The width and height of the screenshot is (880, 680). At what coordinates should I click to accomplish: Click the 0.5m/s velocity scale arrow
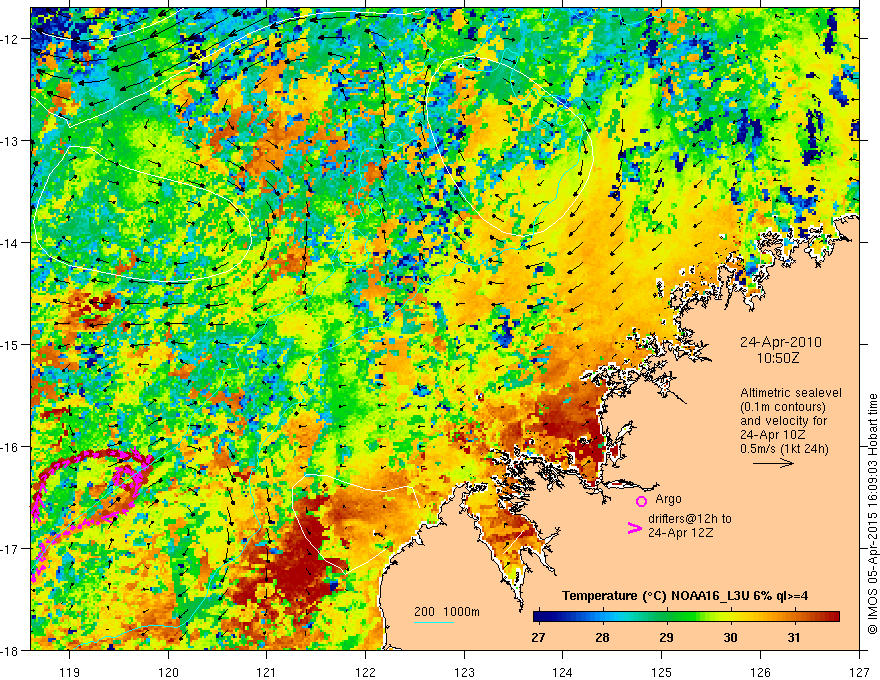click(773, 463)
